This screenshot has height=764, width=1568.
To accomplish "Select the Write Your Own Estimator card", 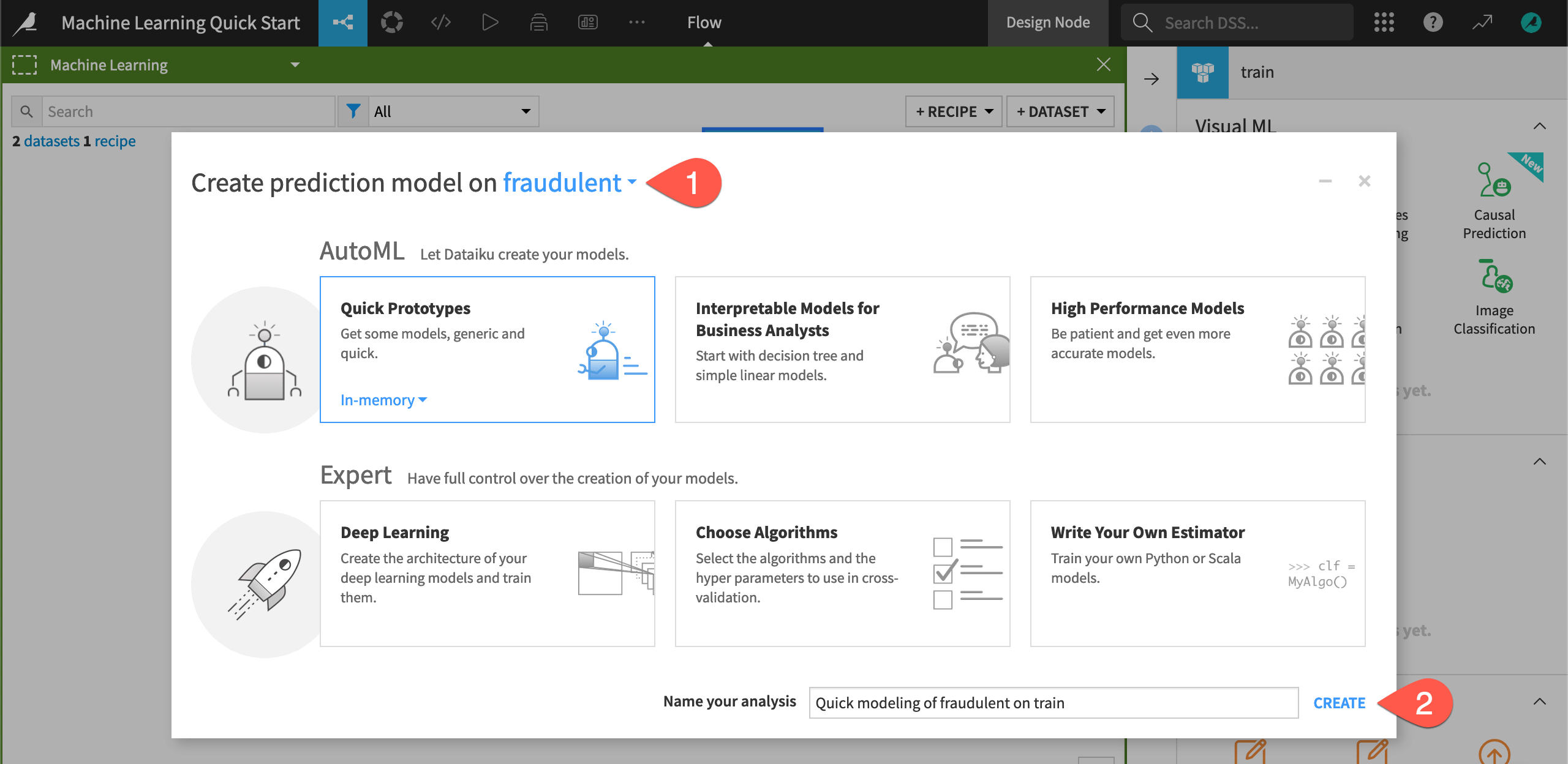I will (x=1198, y=574).
